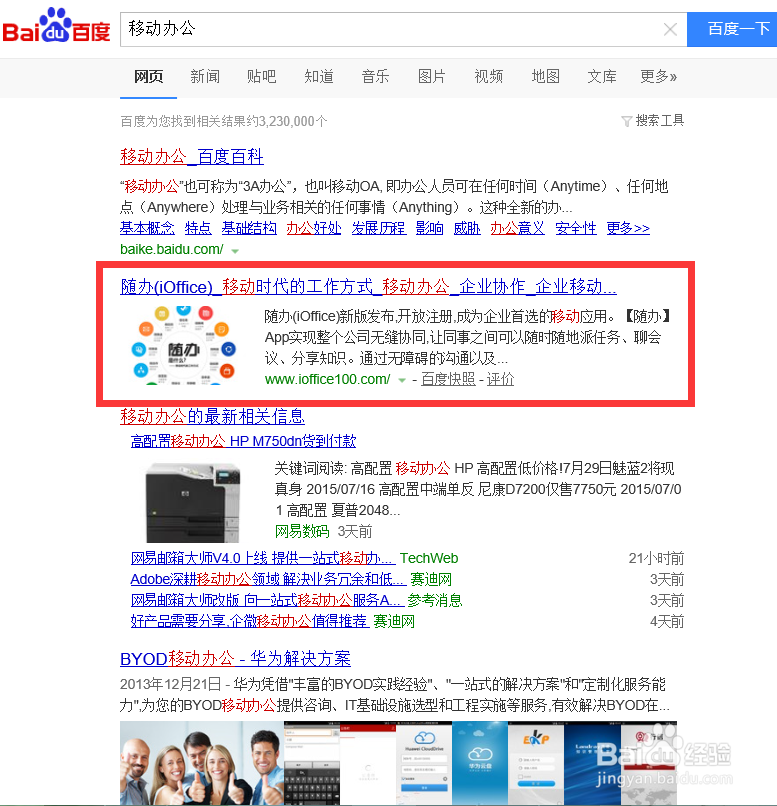The height and width of the screenshot is (806, 777).
Task: Click the TechWeb source label
Action: click(x=429, y=558)
